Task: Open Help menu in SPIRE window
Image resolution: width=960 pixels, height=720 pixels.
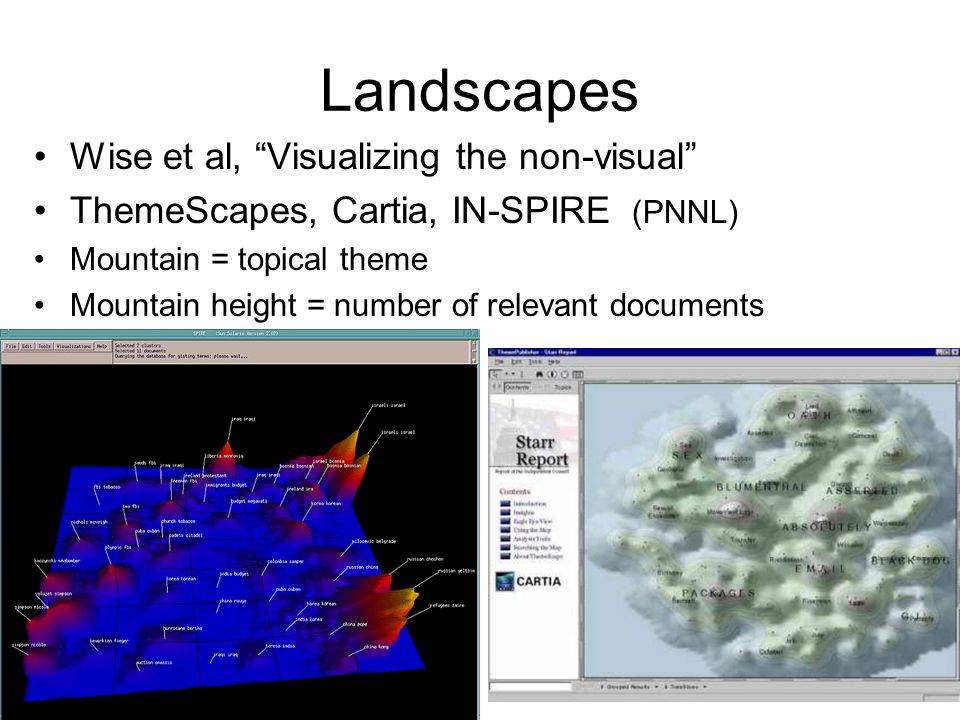Action: click(102, 347)
